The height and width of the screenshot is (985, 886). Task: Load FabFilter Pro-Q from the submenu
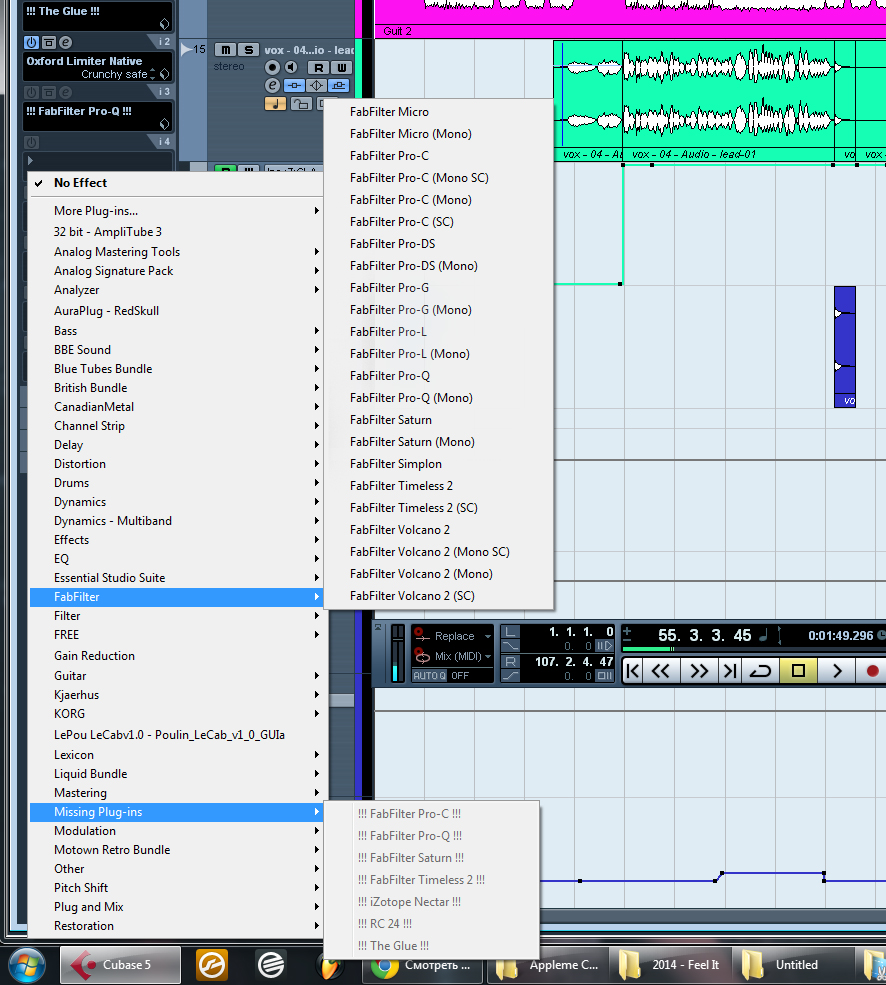tap(439, 376)
